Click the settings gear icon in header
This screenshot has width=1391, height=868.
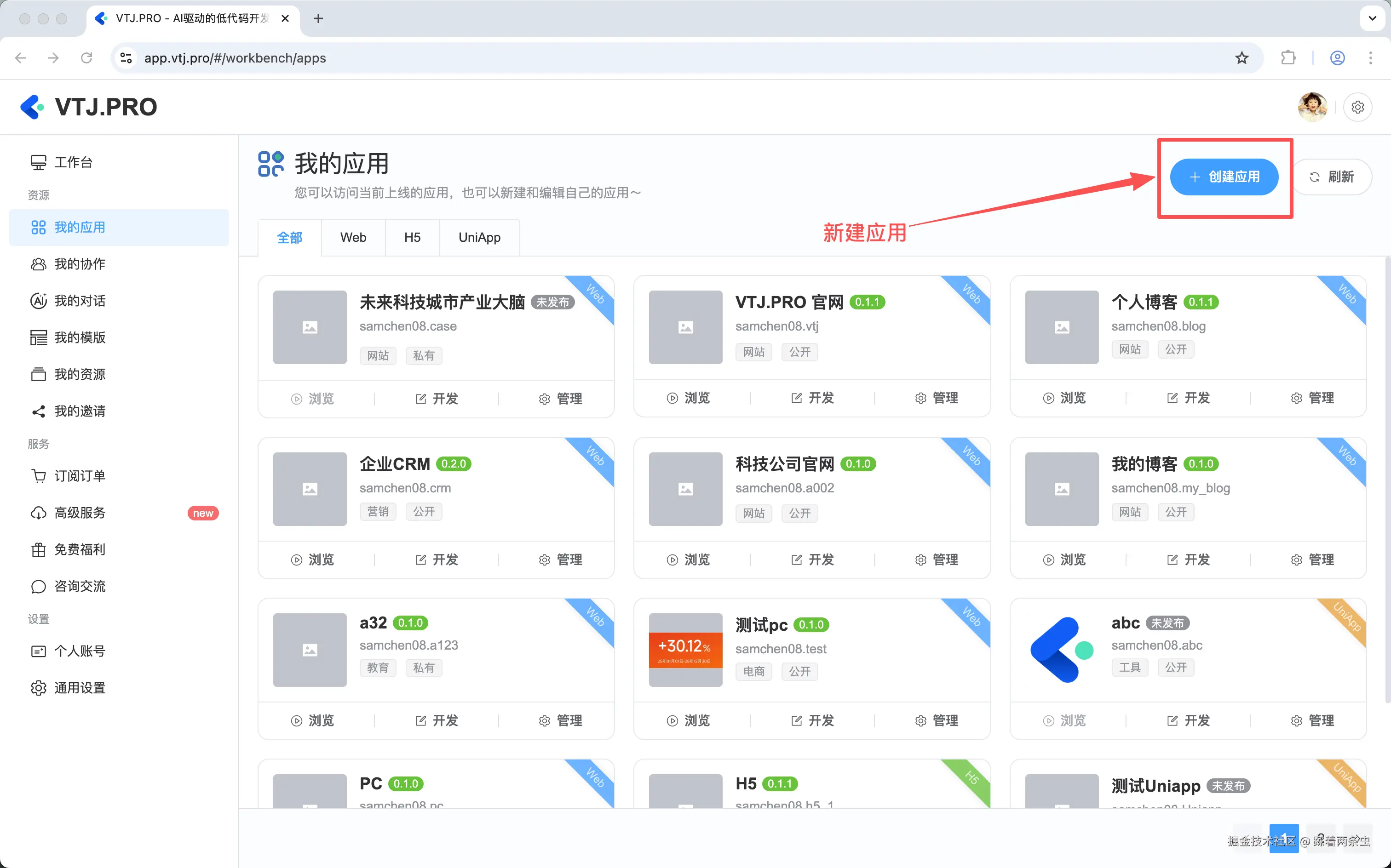click(1357, 108)
